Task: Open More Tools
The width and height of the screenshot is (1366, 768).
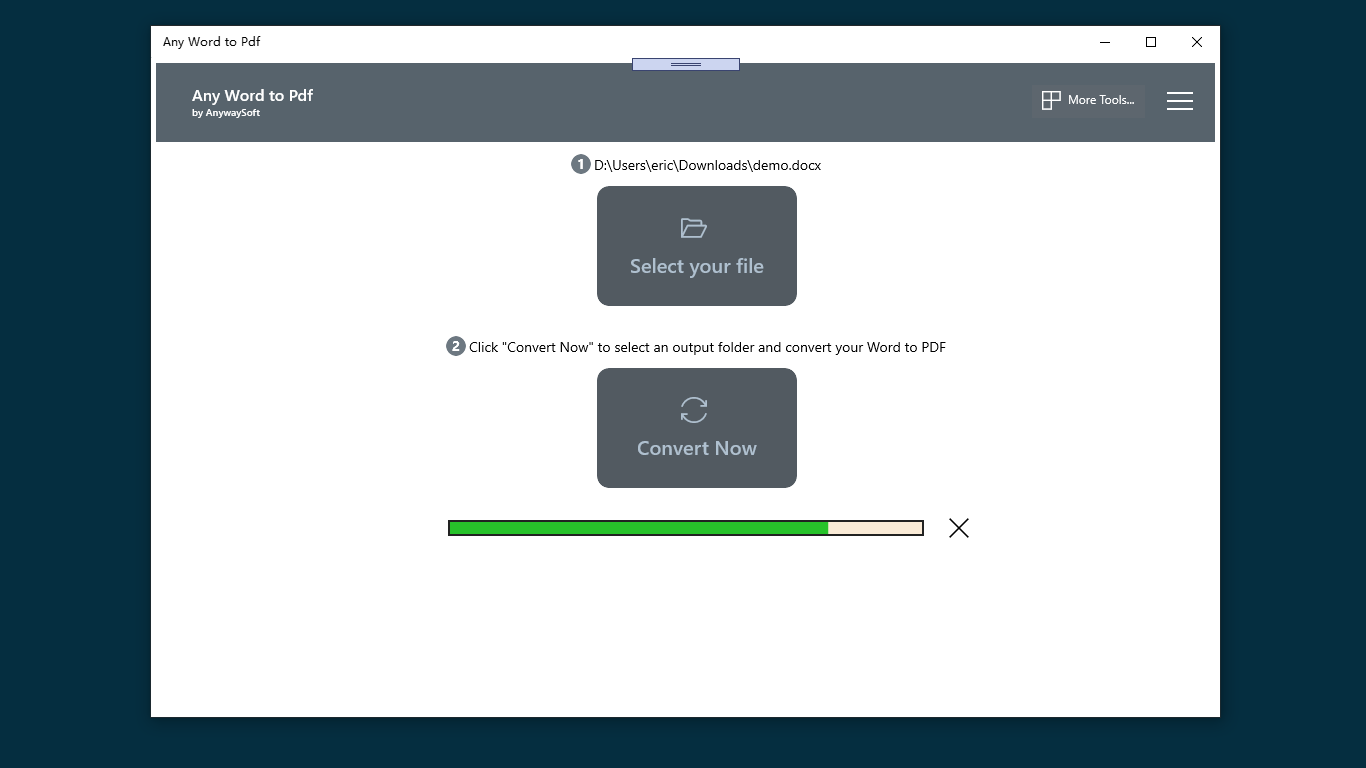Action: pyautogui.click(x=1088, y=100)
